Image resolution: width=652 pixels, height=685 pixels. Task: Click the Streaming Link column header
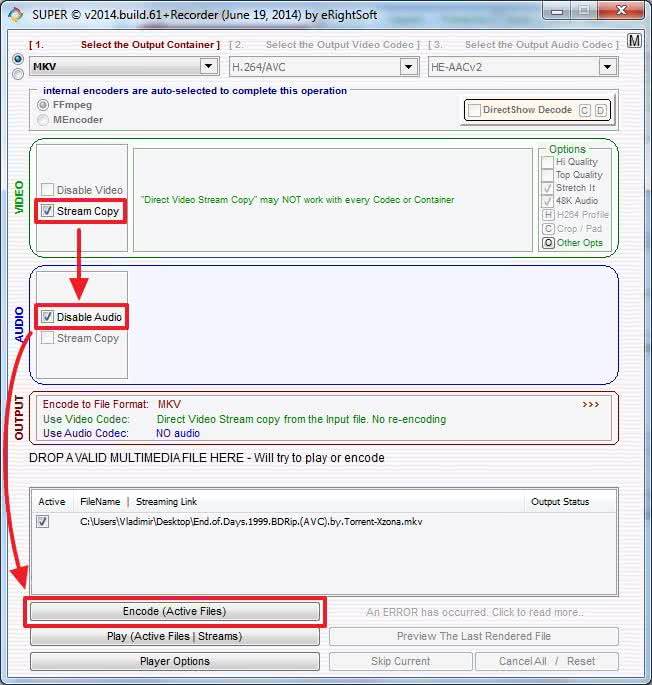coord(166,502)
